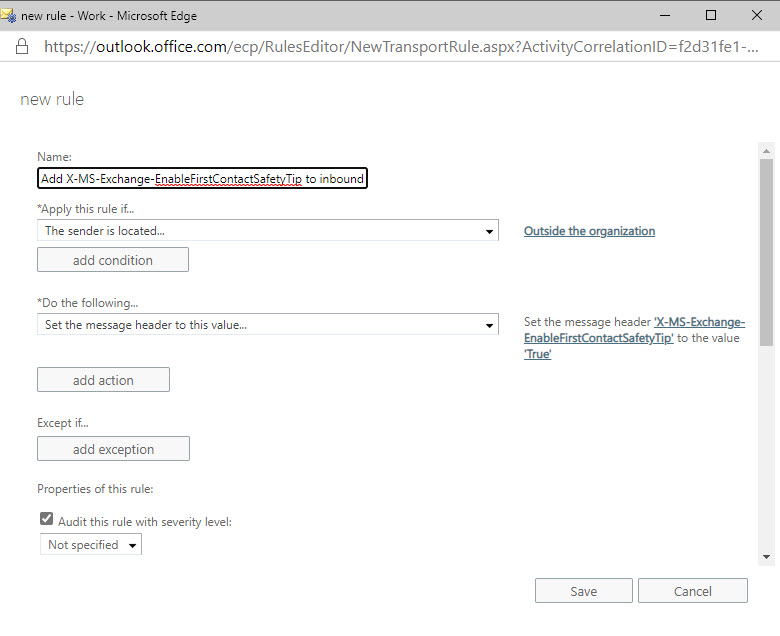Screen dimensions: 780x636
Task: Click scrollbar down arrow in rule form
Action: click(766, 557)
